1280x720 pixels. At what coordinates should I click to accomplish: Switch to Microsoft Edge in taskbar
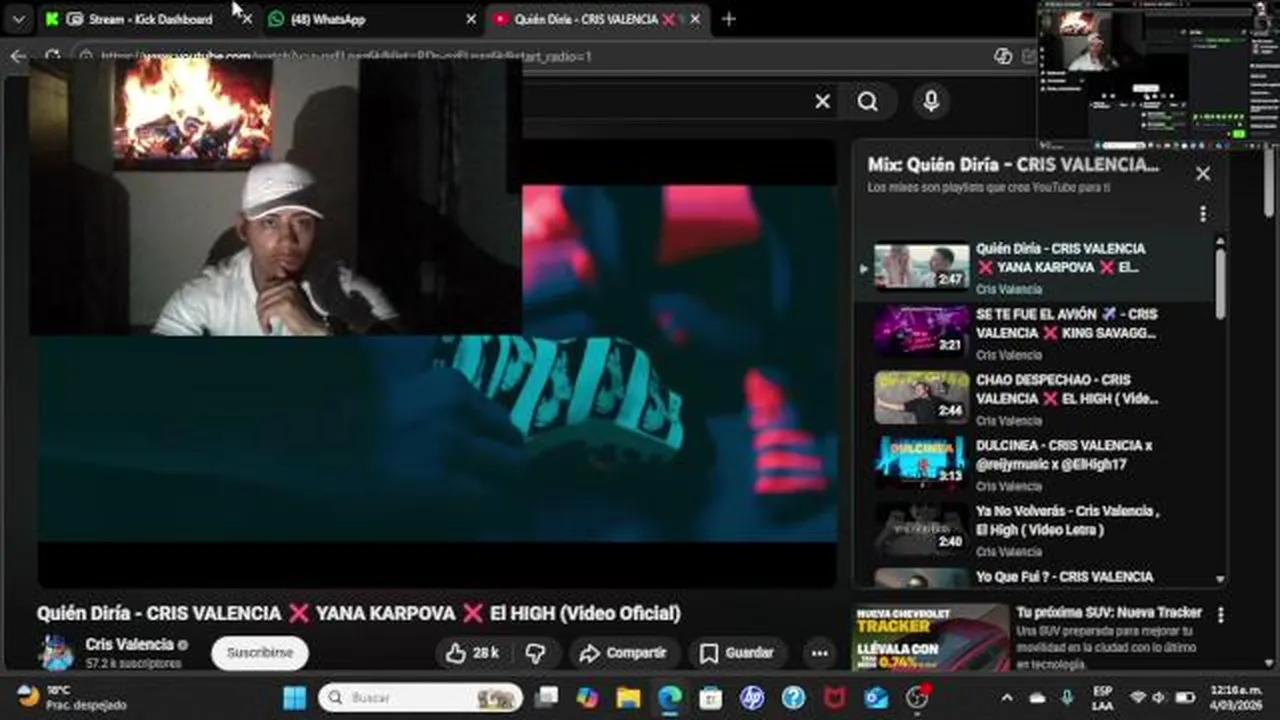(x=670, y=697)
